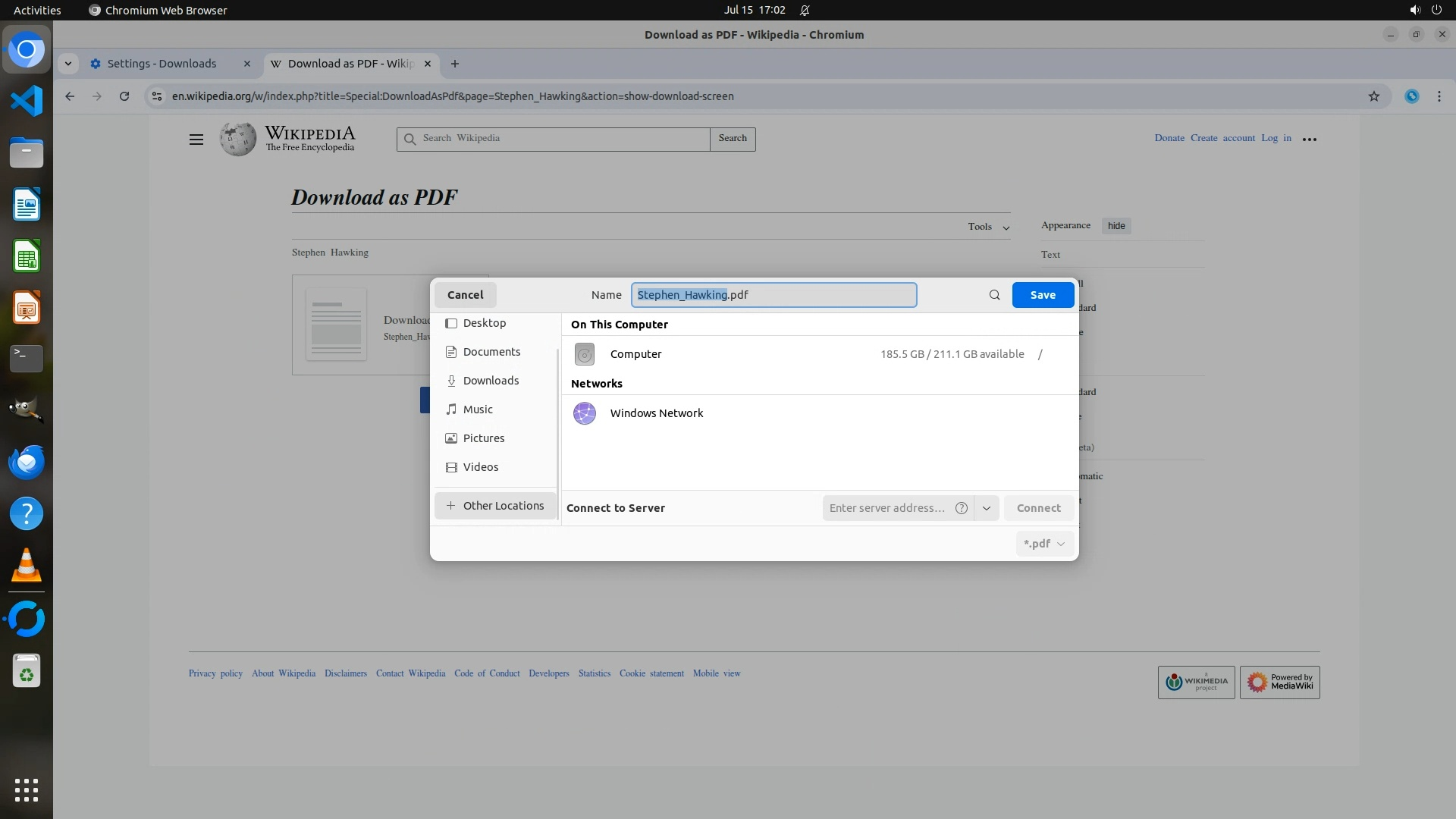Select the Computer drive icon
Viewport: 1456px width, 819px height.
pyautogui.click(x=584, y=354)
